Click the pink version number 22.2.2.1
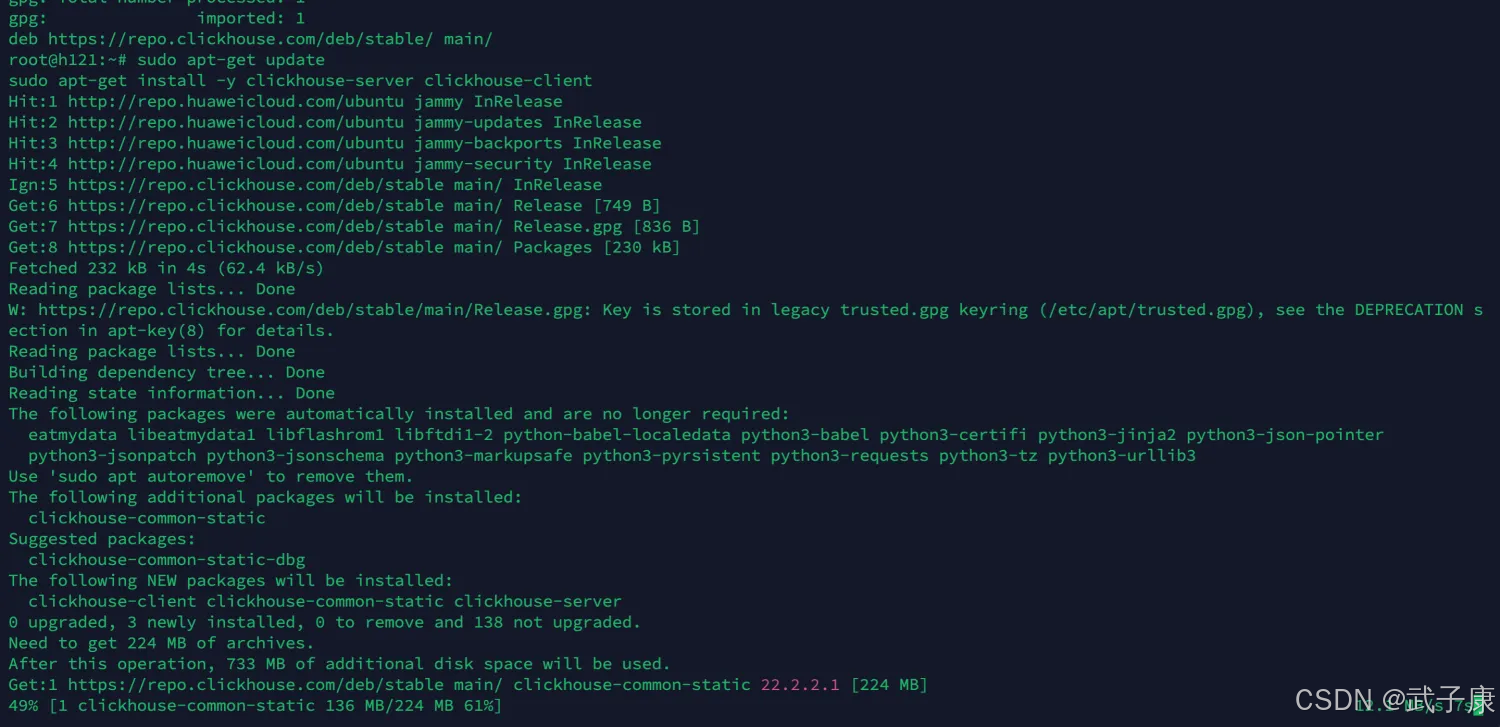Viewport: 1500px width, 727px height. click(800, 685)
